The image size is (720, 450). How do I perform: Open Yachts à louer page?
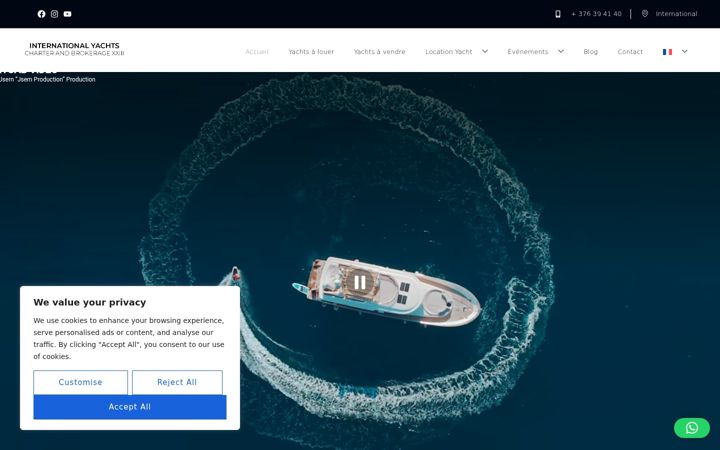311,52
